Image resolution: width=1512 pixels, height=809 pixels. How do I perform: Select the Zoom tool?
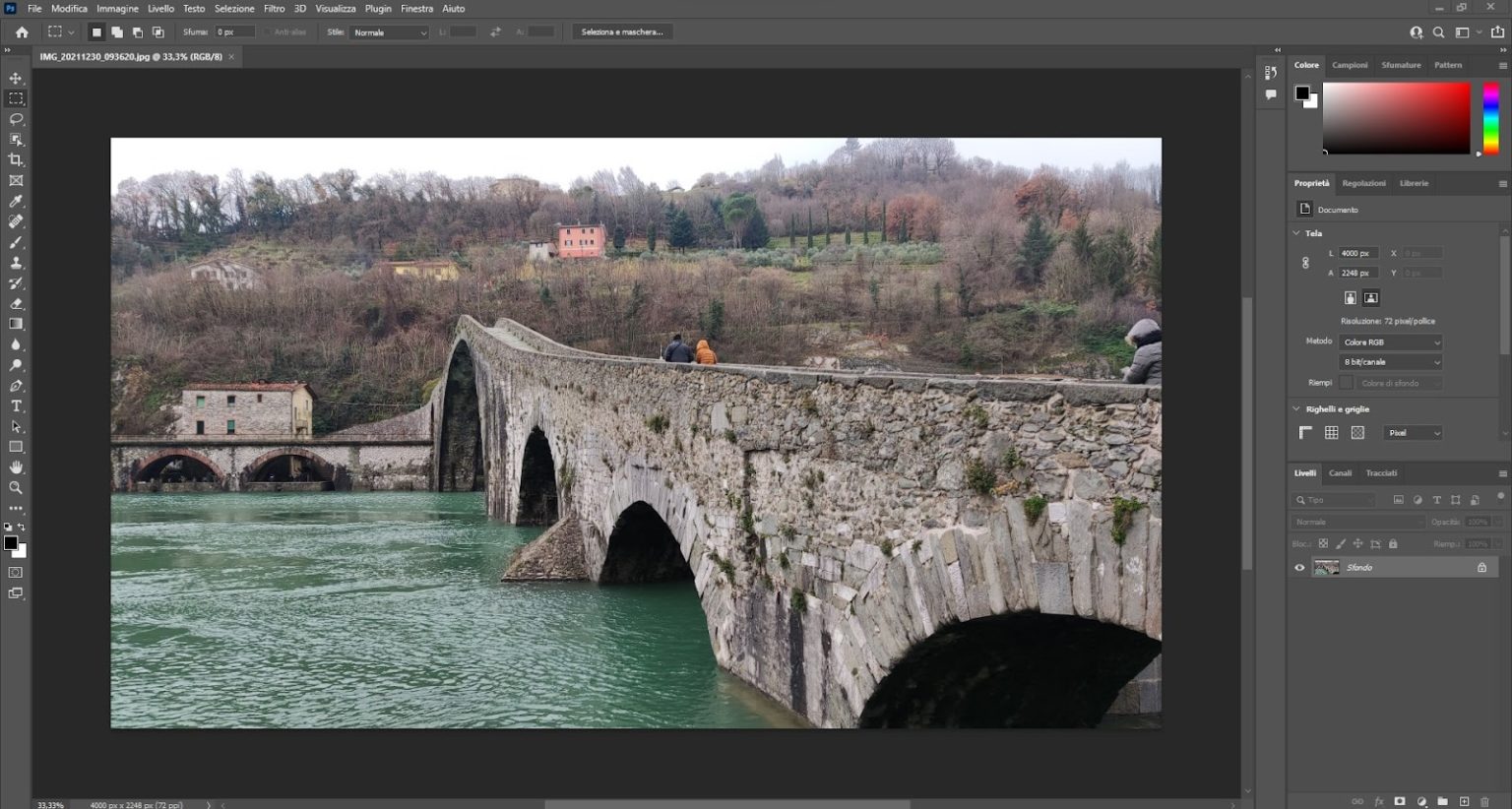click(x=16, y=488)
